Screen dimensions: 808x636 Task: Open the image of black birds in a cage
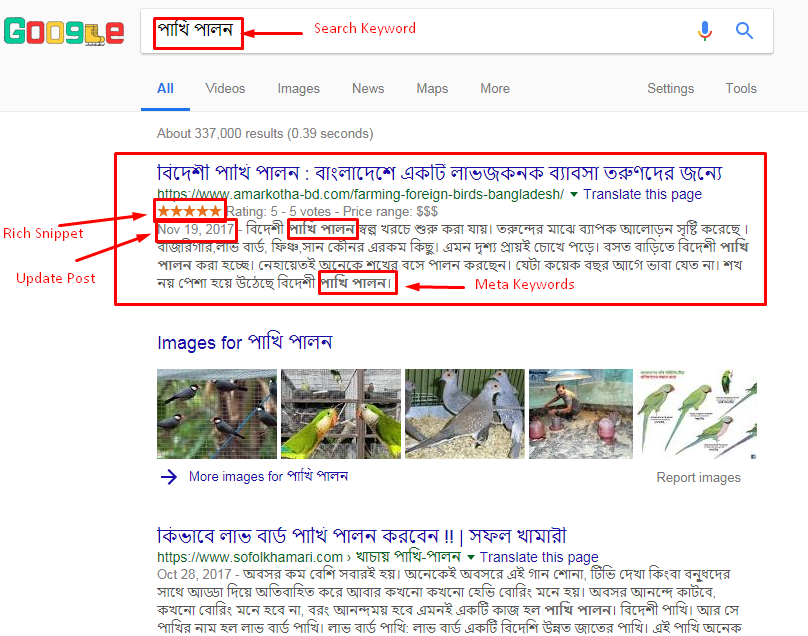tap(217, 414)
